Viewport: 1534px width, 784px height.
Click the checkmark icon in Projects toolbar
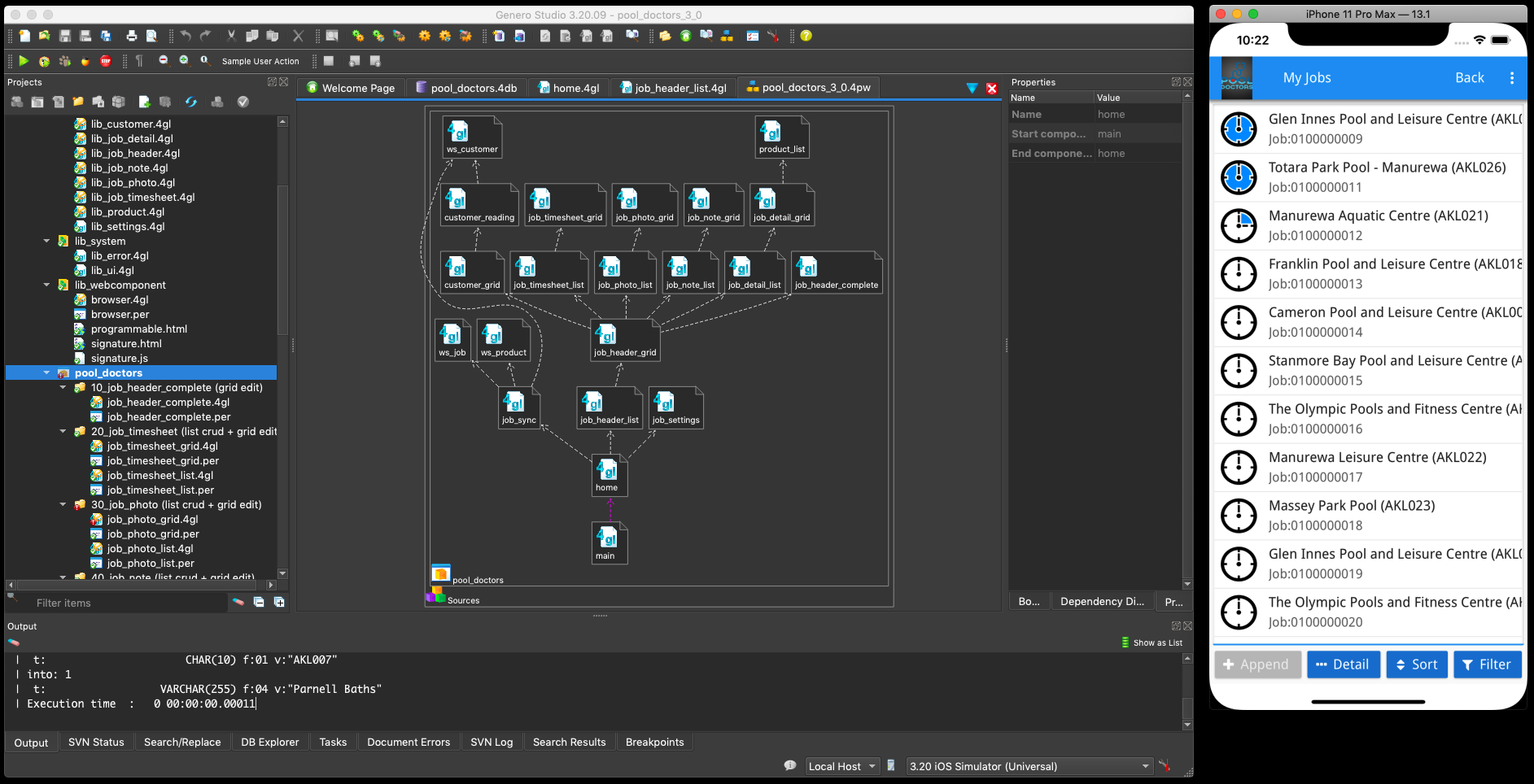243,102
